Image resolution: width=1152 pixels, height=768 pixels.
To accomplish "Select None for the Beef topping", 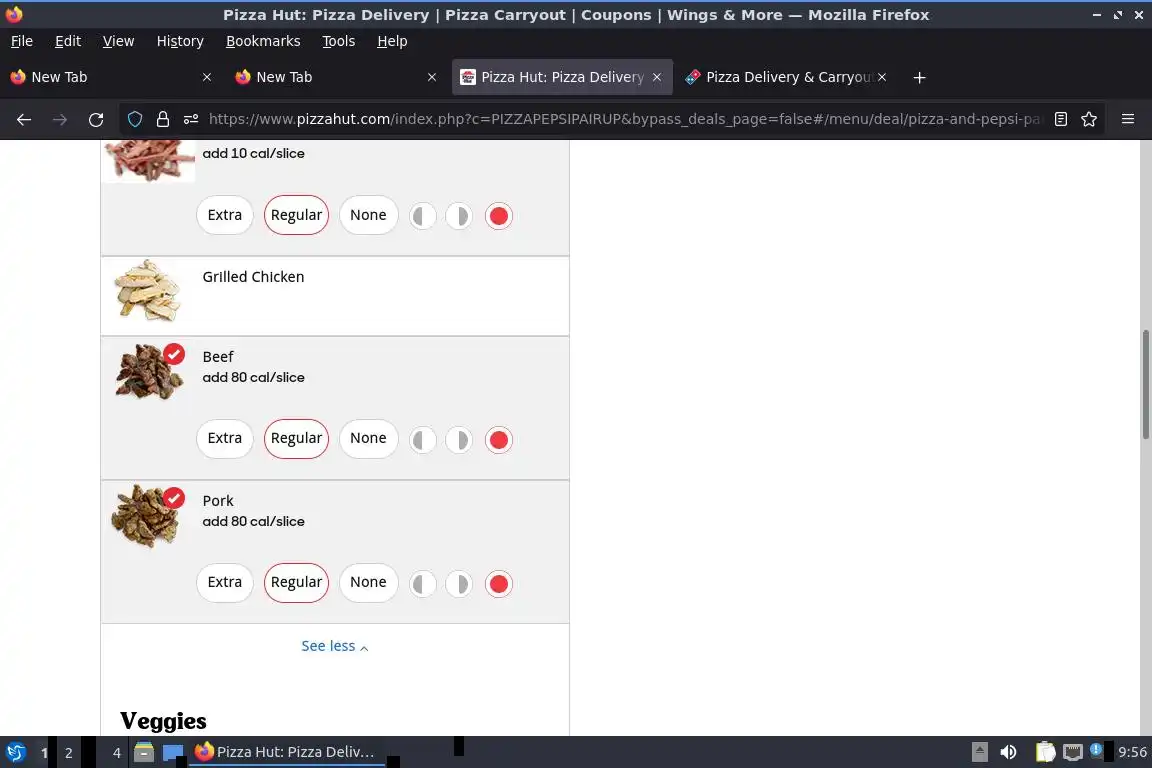I will [x=368, y=439].
